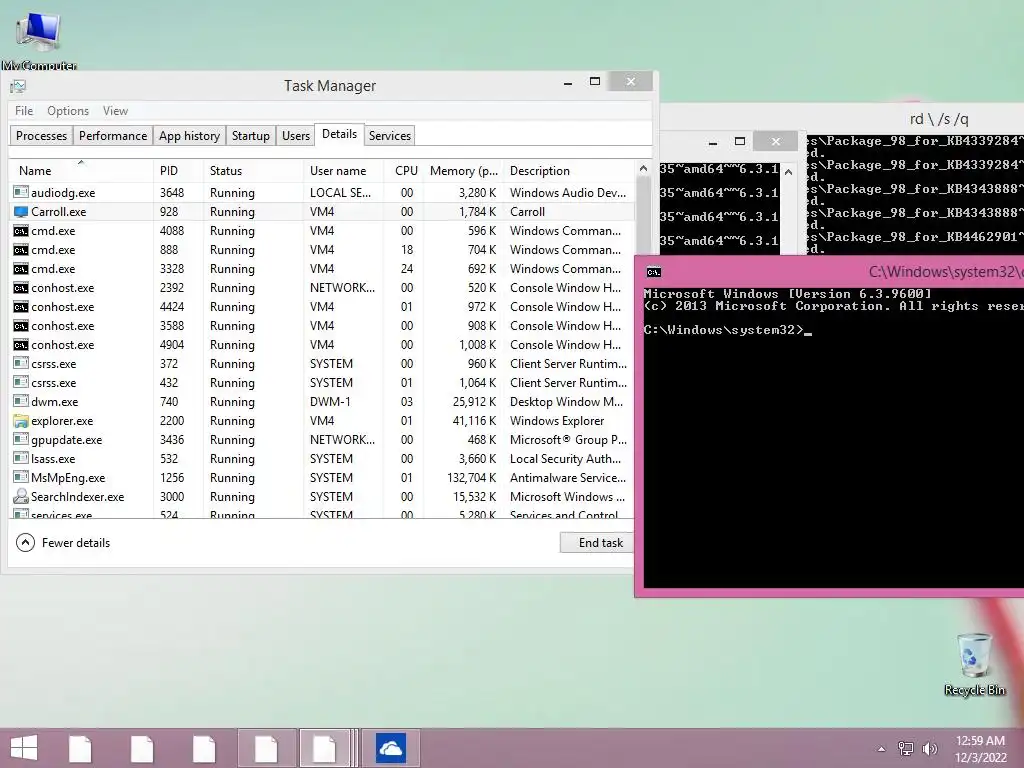Click the SearchIndexer.exe icon
The image size is (1024, 768).
point(21,496)
